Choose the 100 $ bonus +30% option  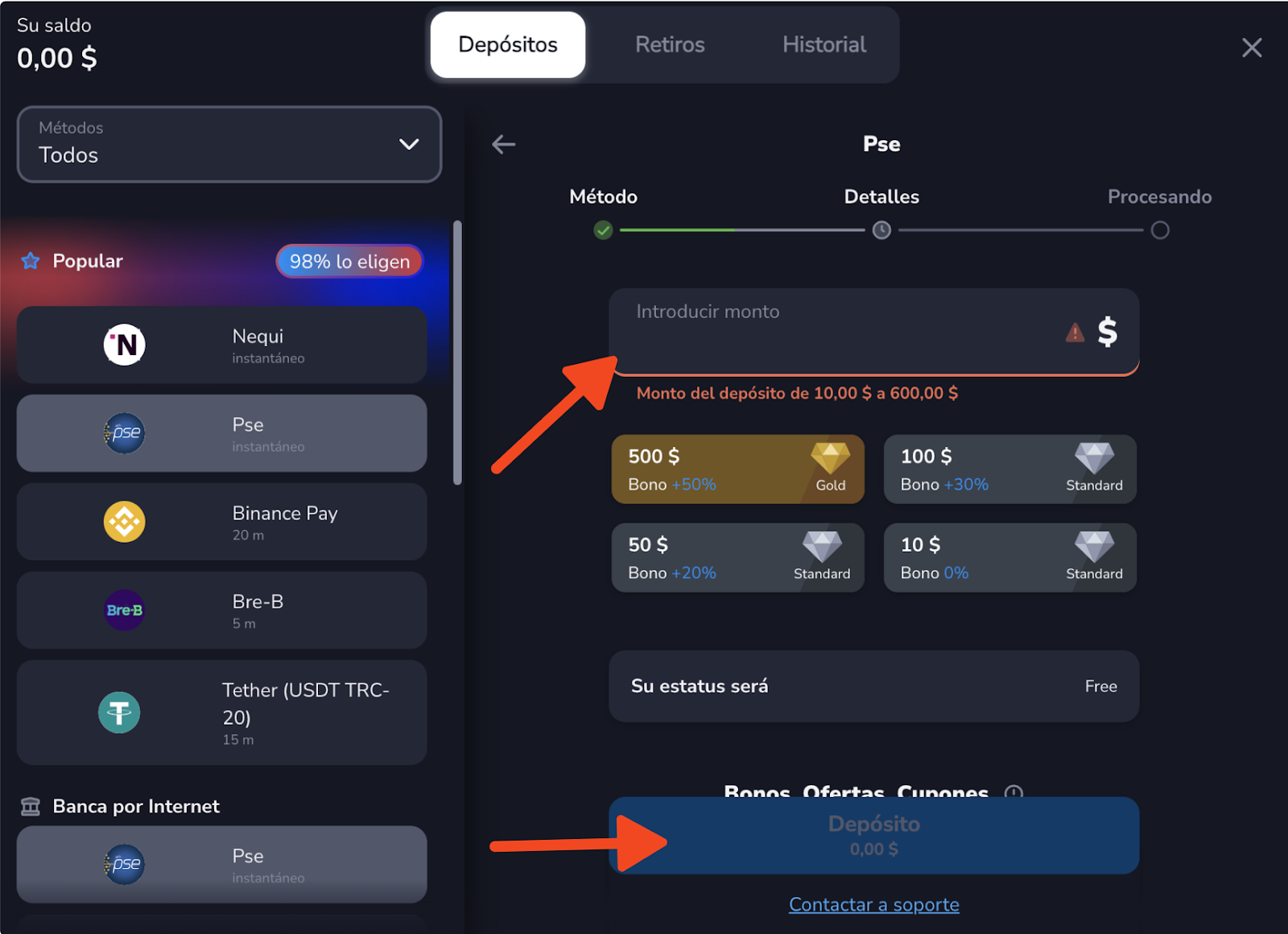click(1009, 469)
